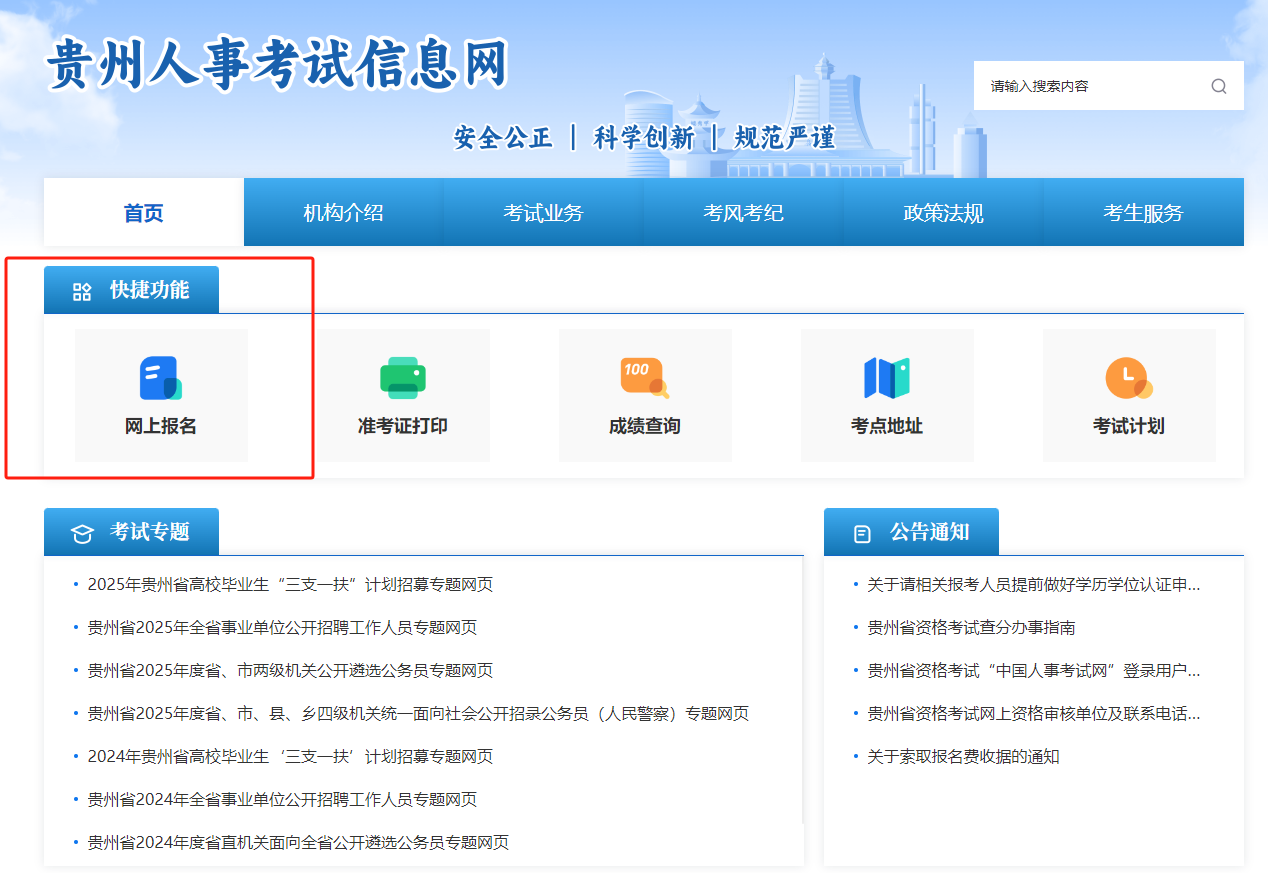
Task: Click the 快捷功能 grid icon
Action: [82, 292]
